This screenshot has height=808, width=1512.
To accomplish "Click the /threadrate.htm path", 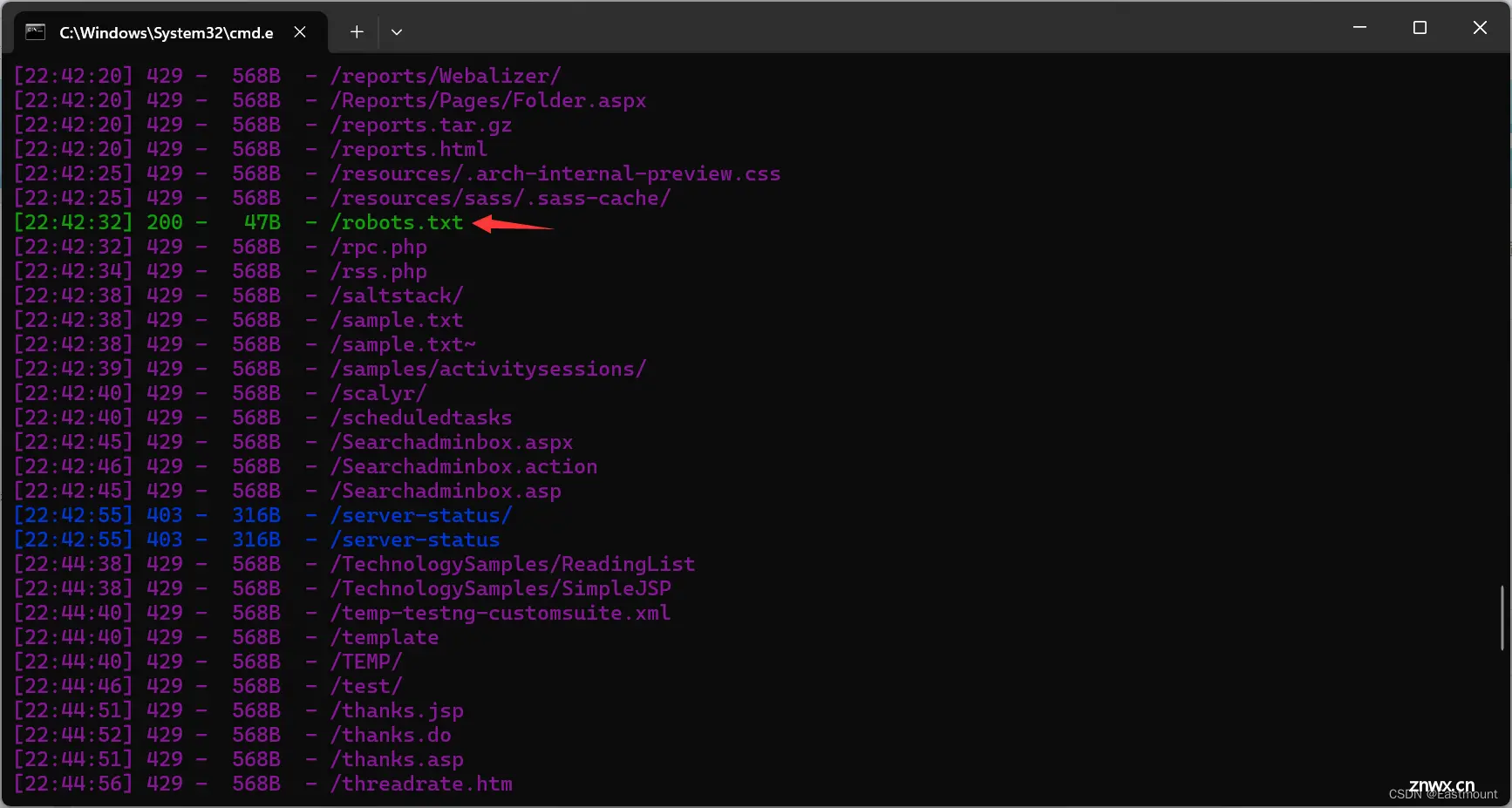I will 421,784.
